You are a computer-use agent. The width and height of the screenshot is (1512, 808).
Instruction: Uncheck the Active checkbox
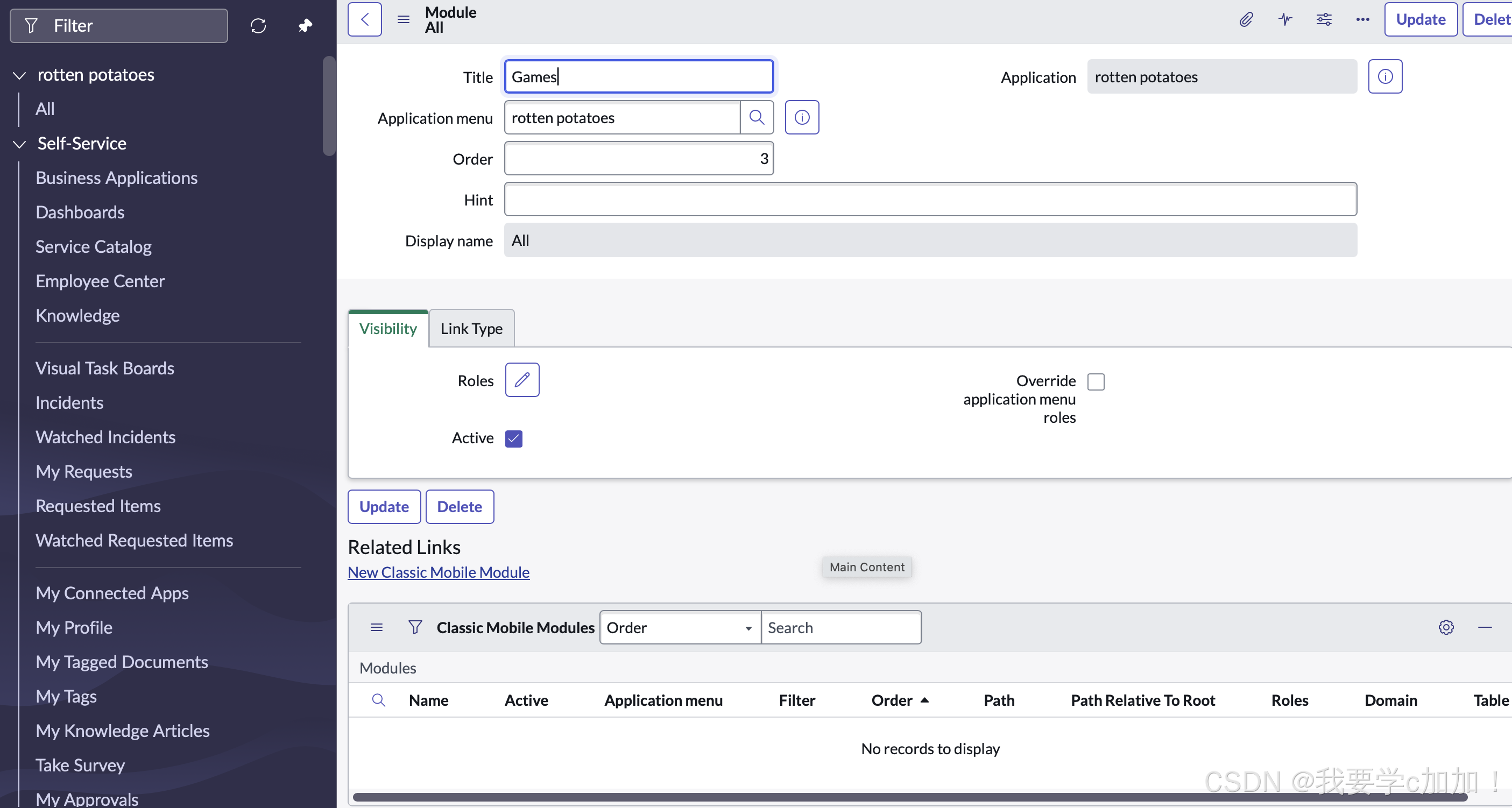pos(513,438)
